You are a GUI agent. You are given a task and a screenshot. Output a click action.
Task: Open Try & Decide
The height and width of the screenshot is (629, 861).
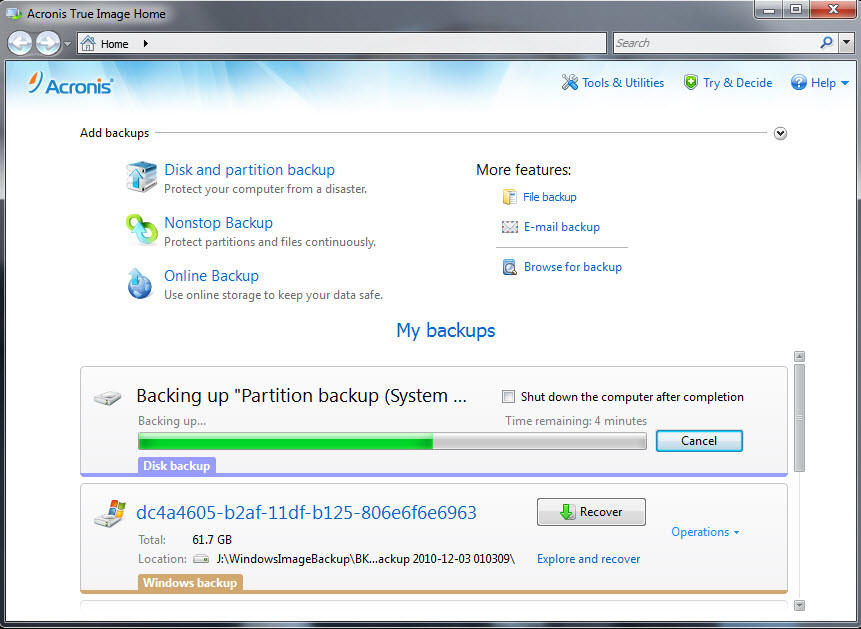(737, 83)
